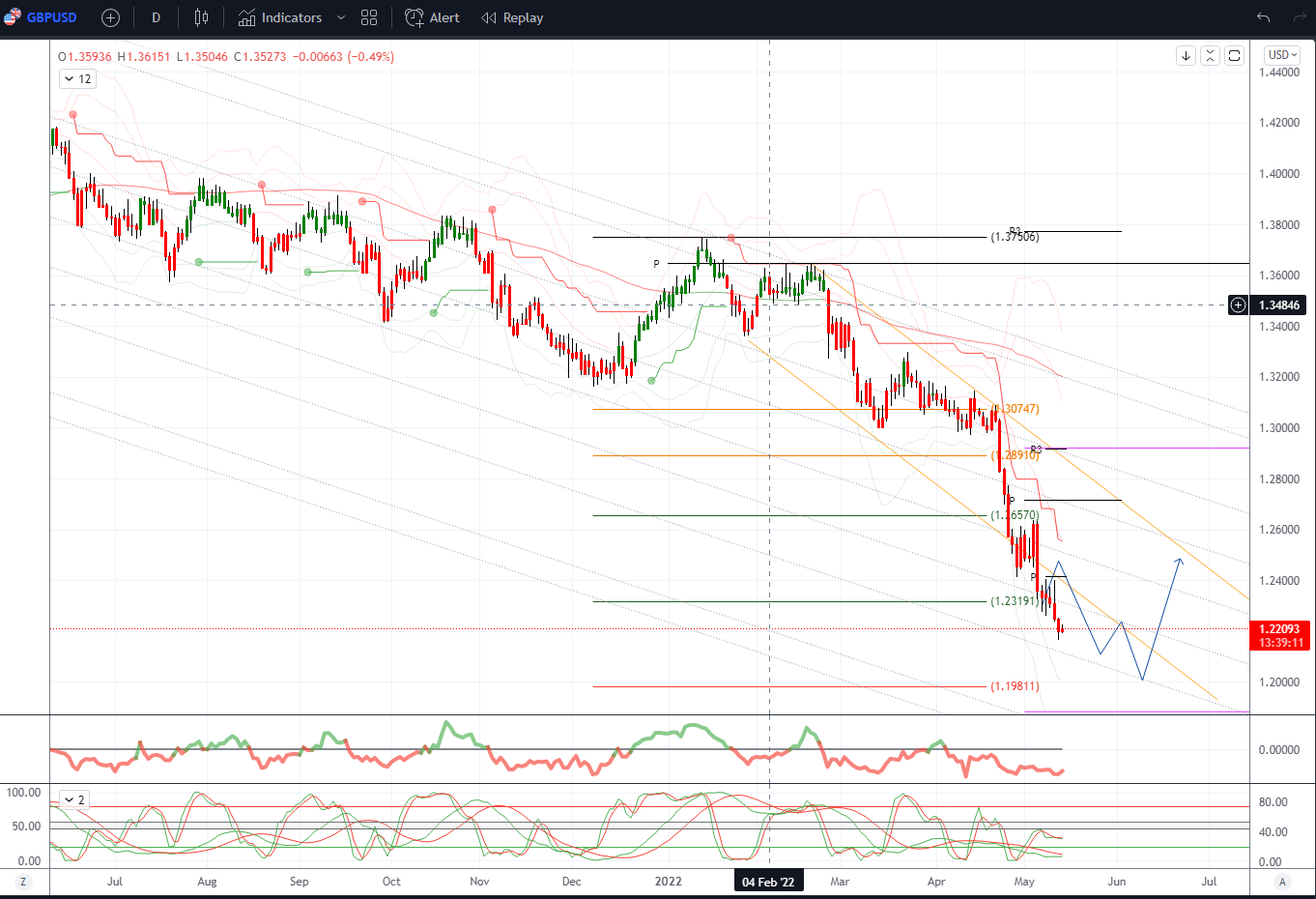Click the Dec label on the time axis

coord(572,882)
